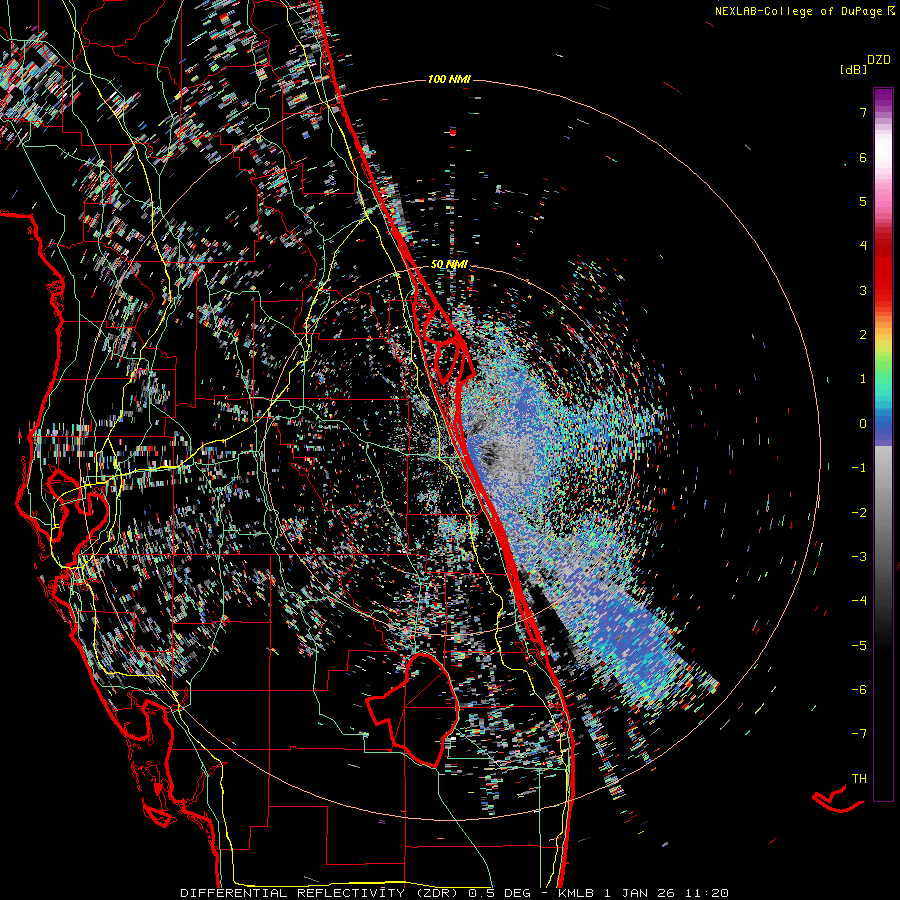The height and width of the screenshot is (900, 900).
Task: Click the 50 NMI range ring label
Action: tap(449, 265)
